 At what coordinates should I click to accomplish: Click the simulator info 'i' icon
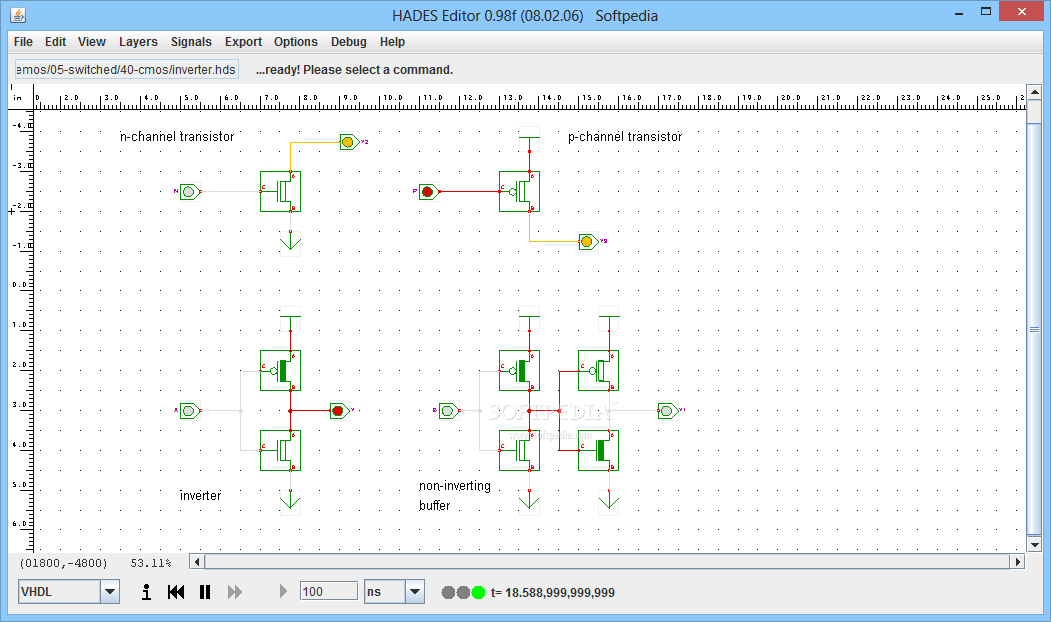coord(146,592)
